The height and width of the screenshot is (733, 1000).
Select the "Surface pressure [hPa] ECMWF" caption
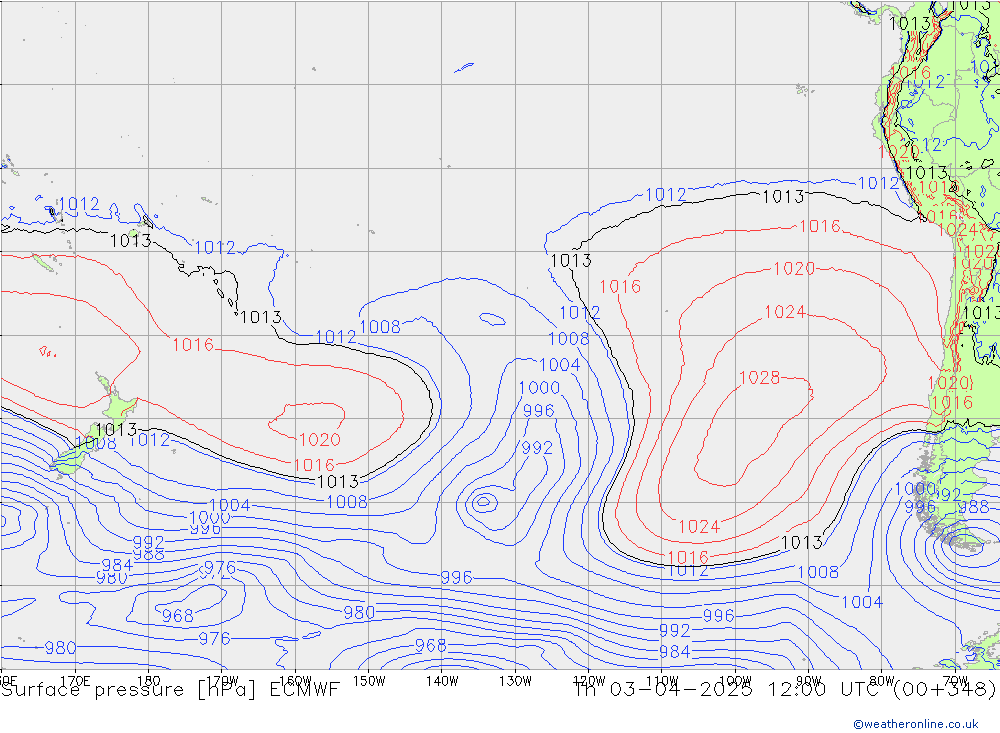click(170, 690)
